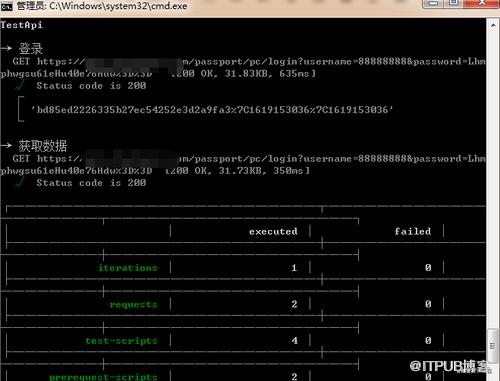Click the first 'Status code is 200' line
Viewport: 500px width, 381px height.
91,86
